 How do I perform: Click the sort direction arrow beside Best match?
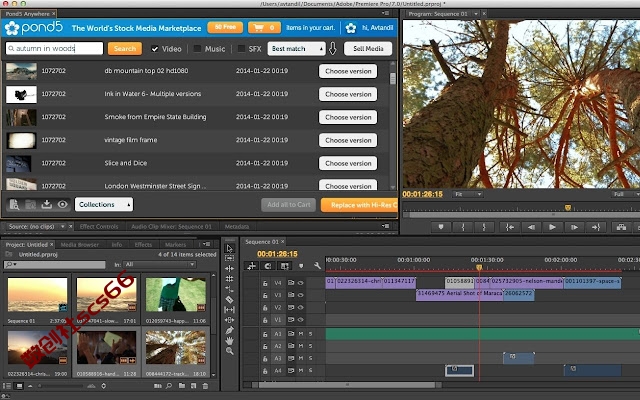pos(333,49)
